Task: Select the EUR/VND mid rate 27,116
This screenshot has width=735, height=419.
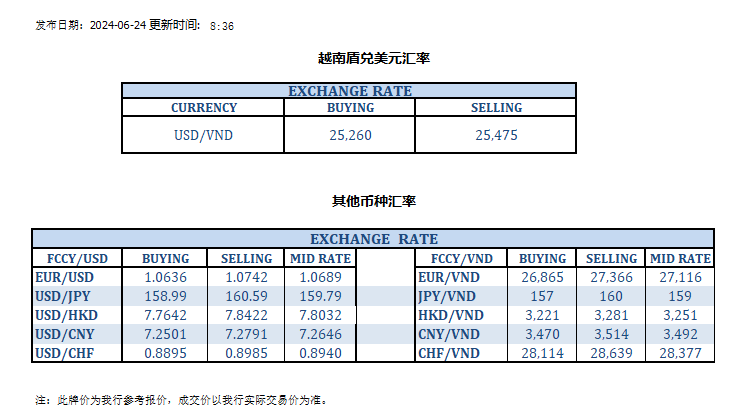Action: 680,277
